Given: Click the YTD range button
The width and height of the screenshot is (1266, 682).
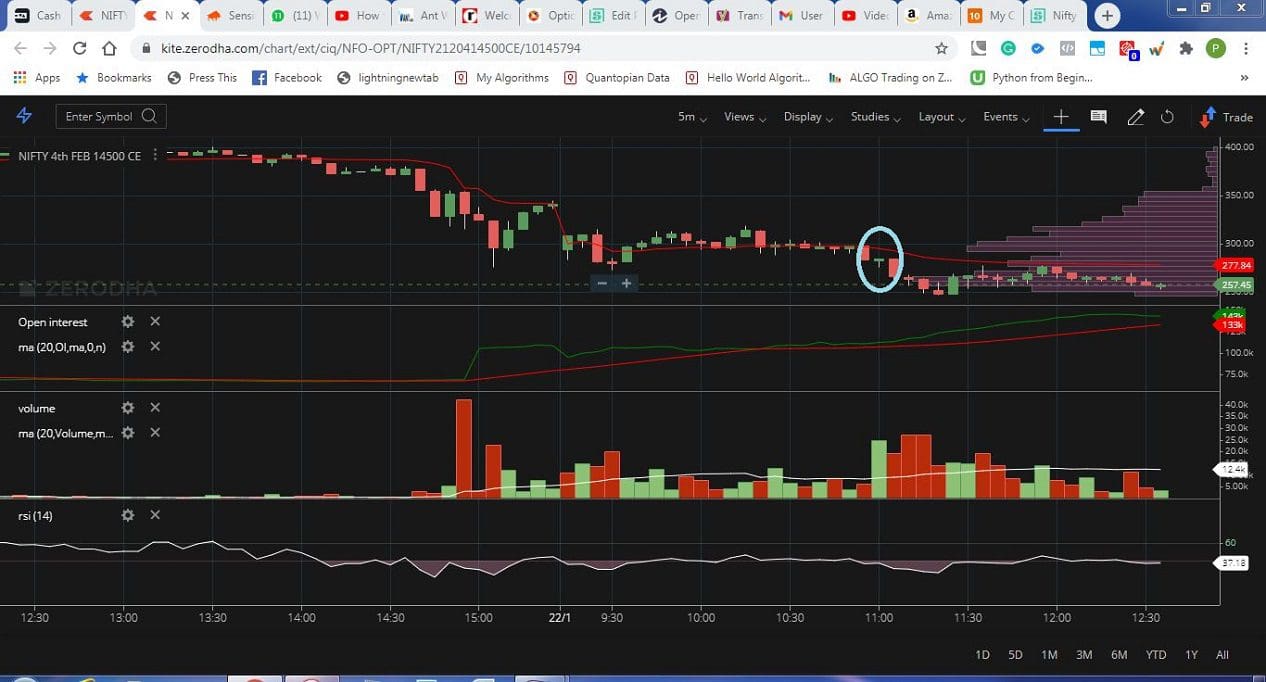Looking at the screenshot, I should click(1155, 654).
